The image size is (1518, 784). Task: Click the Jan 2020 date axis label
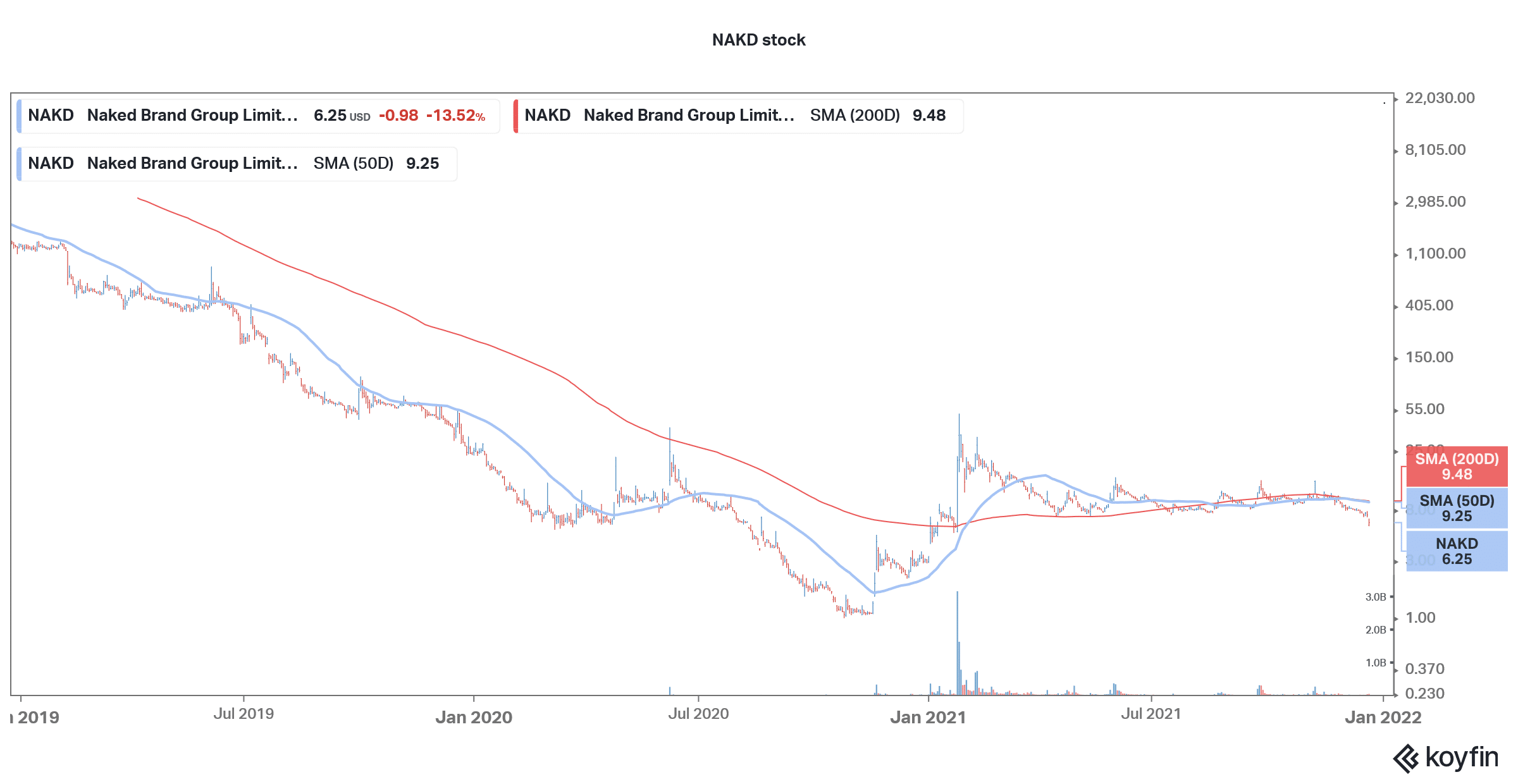coord(474,718)
